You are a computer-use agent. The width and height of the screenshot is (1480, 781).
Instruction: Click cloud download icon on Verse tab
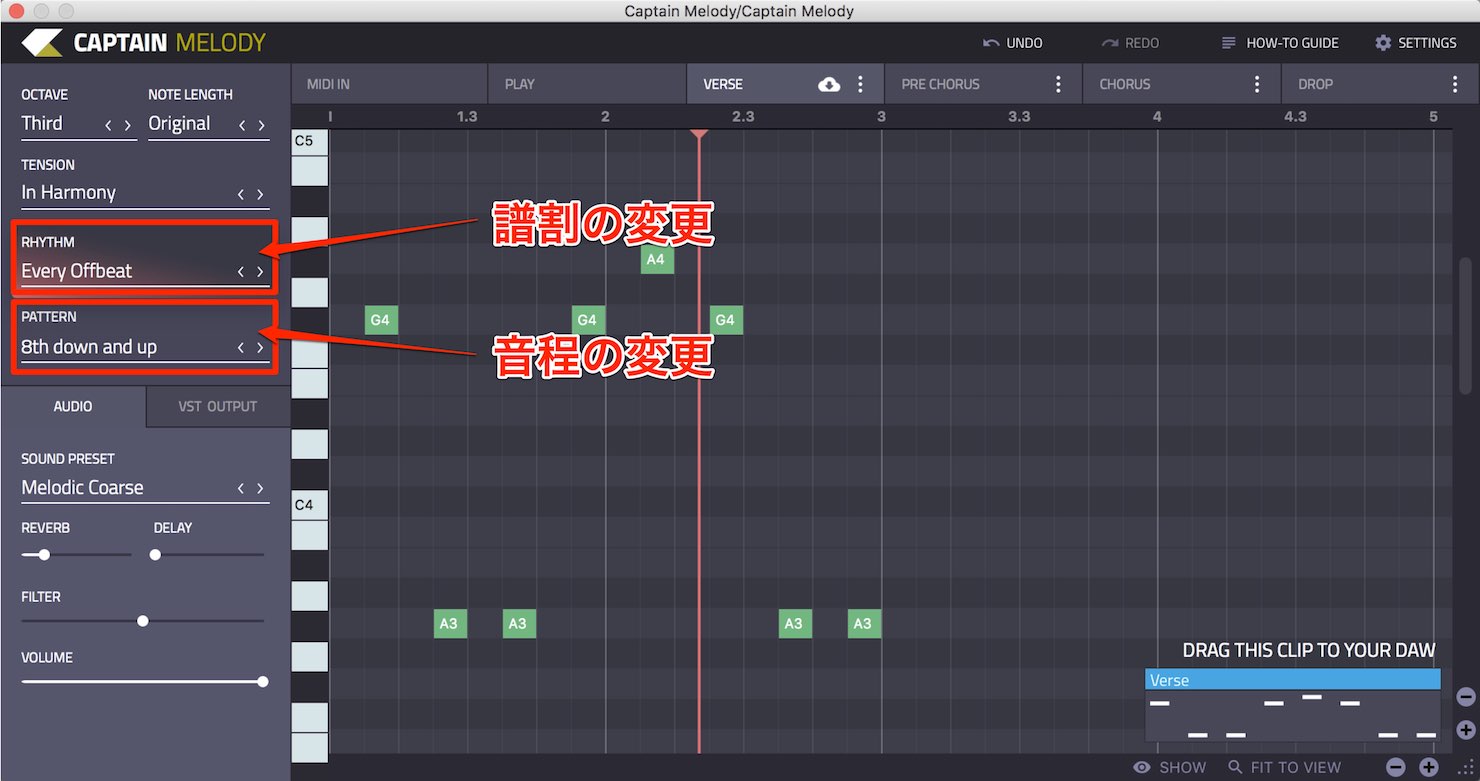click(829, 85)
